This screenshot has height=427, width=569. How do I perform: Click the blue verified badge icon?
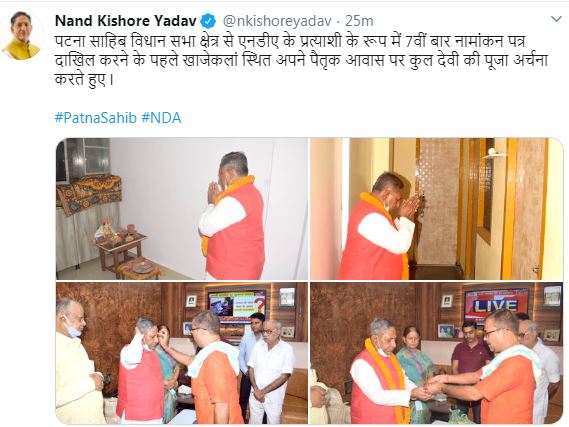208,21
